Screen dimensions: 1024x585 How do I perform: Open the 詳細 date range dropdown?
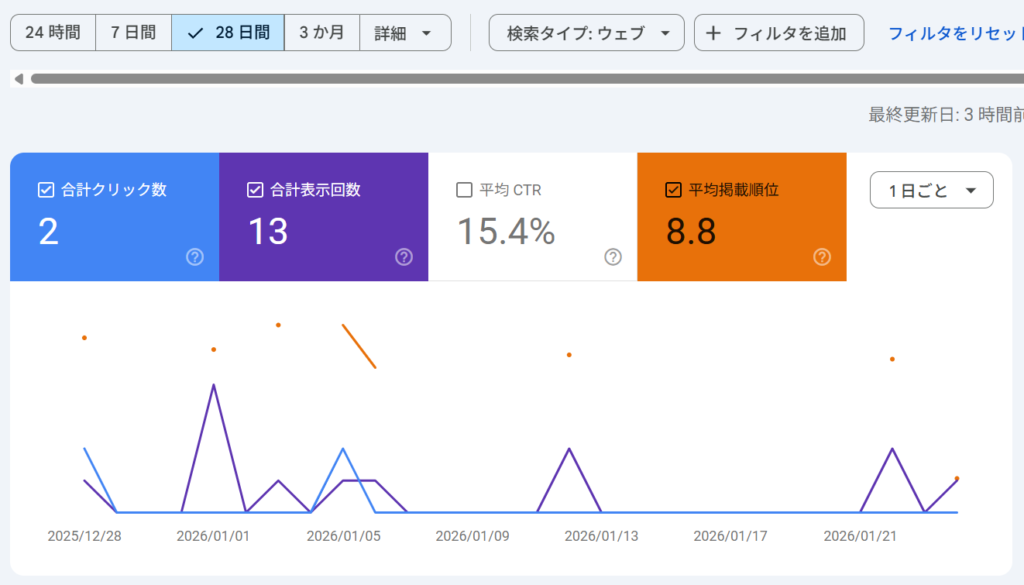[x=404, y=33]
